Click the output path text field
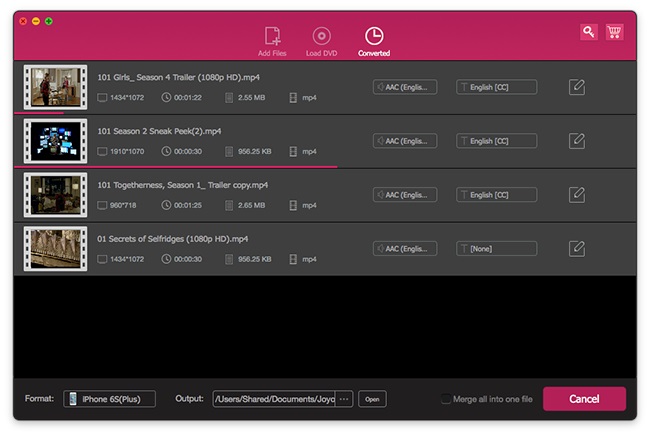Screen dimensions: 650x436 (x=274, y=399)
